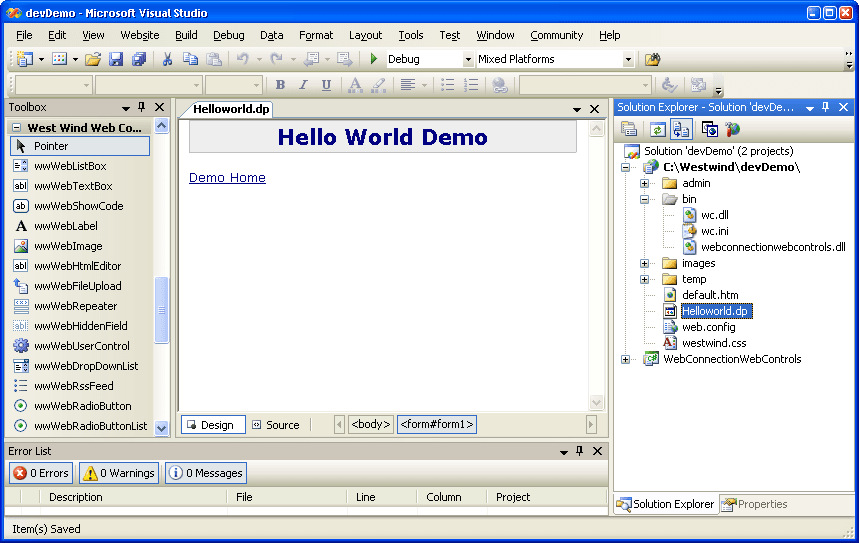The image size is (859, 543).
Task: Select wc.ini file in bin folder
Action: click(x=714, y=231)
